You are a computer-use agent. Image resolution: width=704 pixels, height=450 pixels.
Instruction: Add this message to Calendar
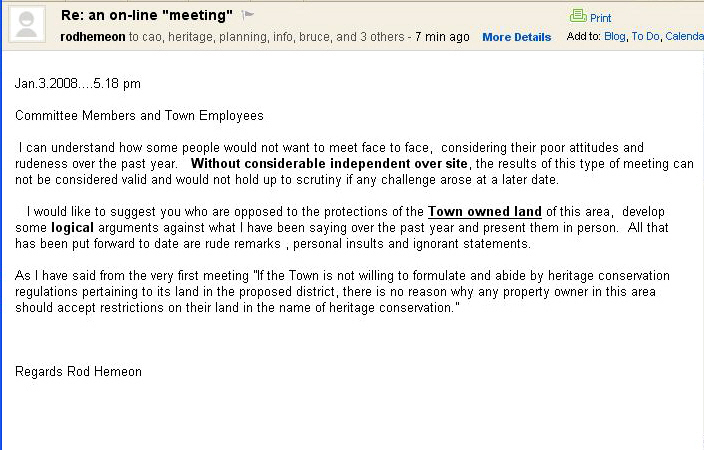pyautogui.click(x=684, y=36)
